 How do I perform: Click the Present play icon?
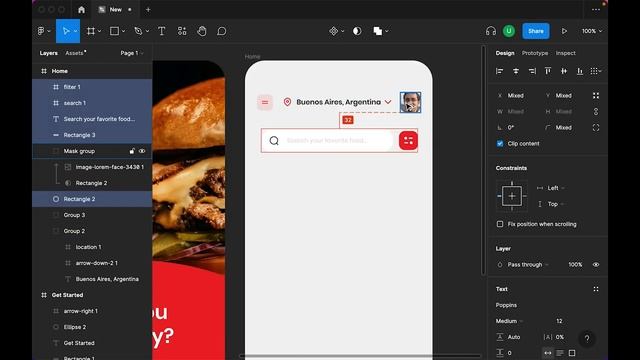564,31
